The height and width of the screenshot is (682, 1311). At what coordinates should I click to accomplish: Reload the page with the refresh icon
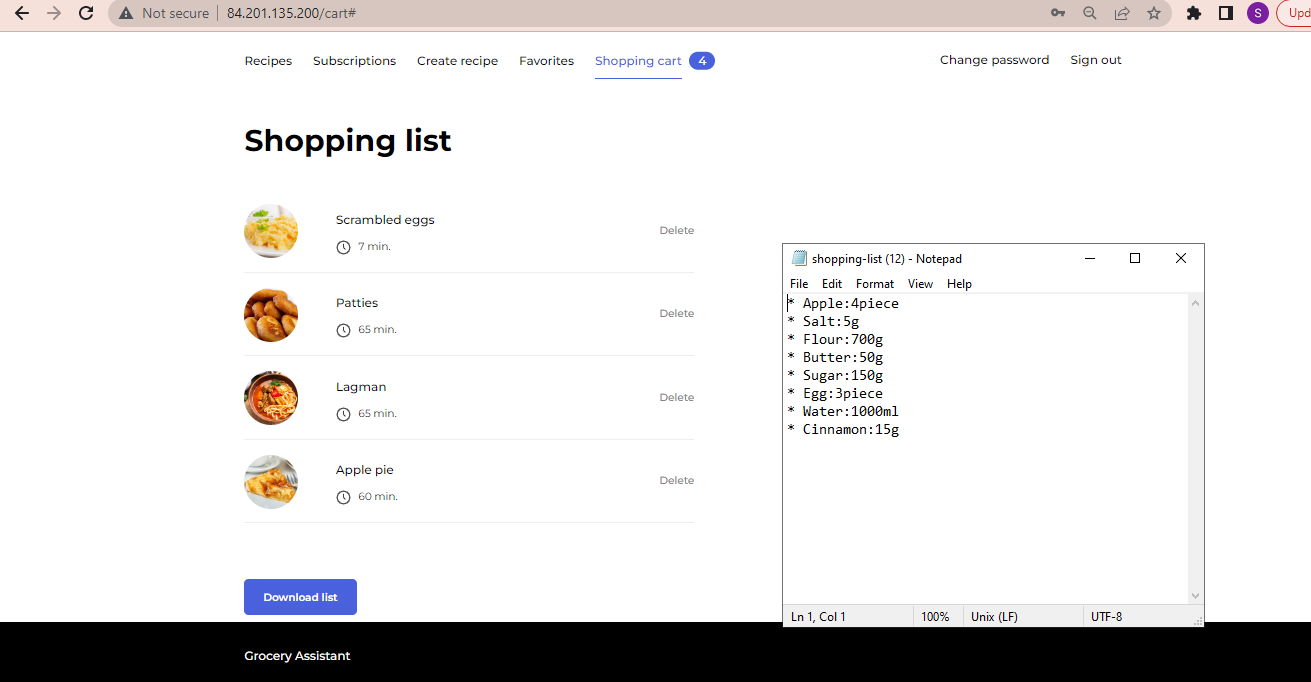pos(85,14)
